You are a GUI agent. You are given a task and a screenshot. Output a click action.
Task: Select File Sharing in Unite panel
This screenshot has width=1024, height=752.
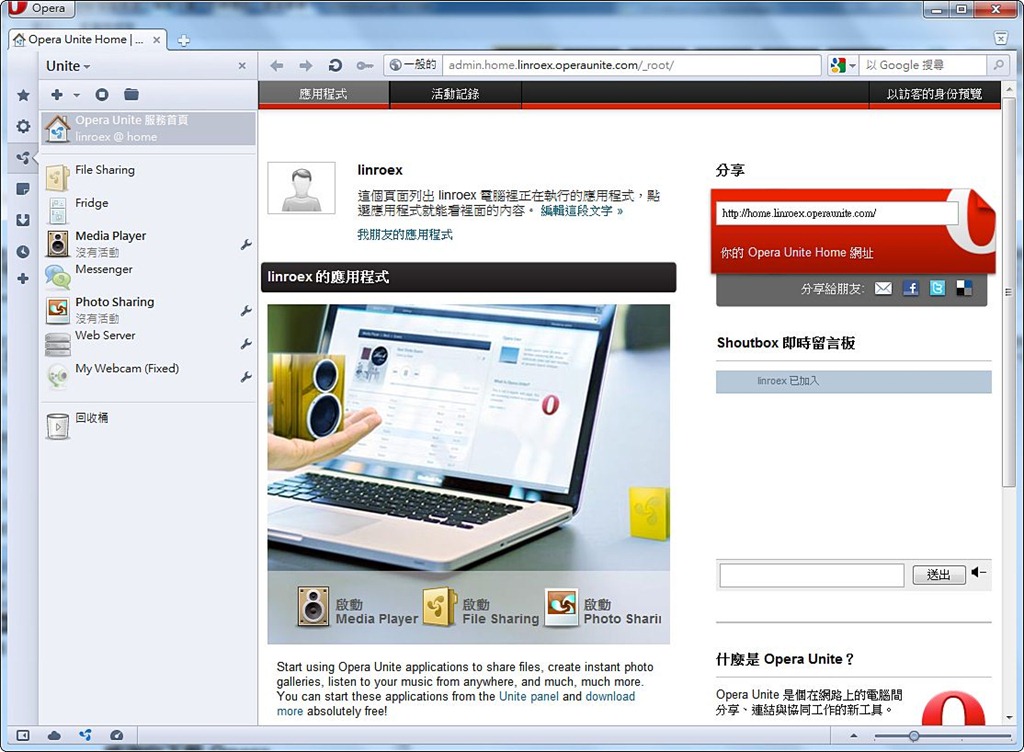click(148, 176)
